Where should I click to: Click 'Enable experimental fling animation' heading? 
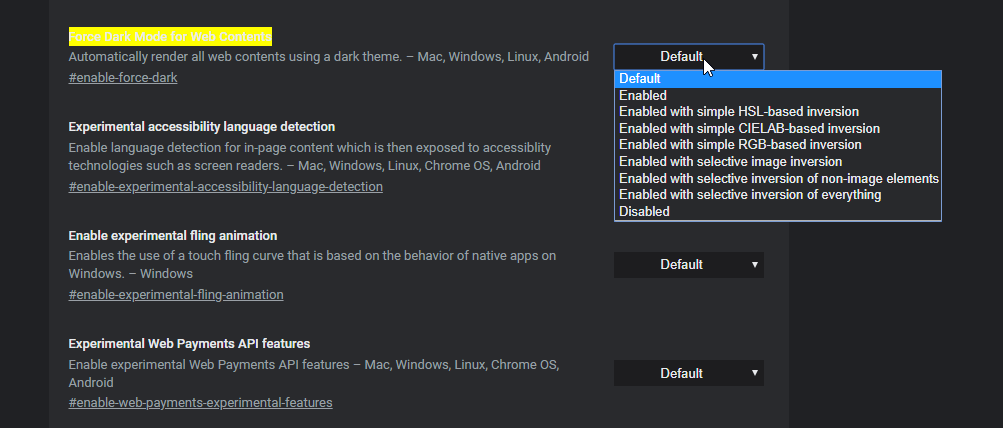[172, 236]
